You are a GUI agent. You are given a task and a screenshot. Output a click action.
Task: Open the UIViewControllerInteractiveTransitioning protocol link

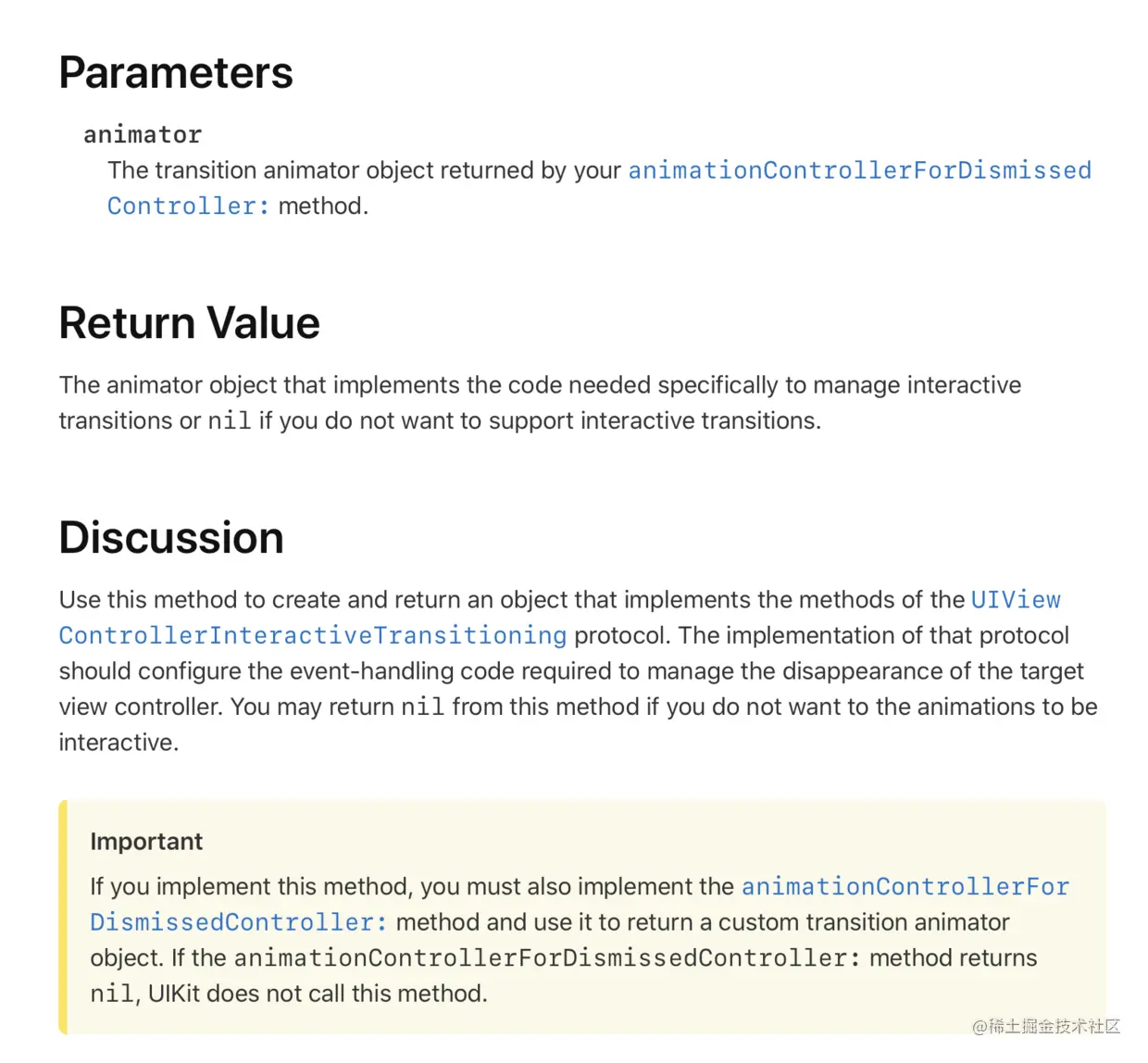pyautogui.click(x=313, y=636)
